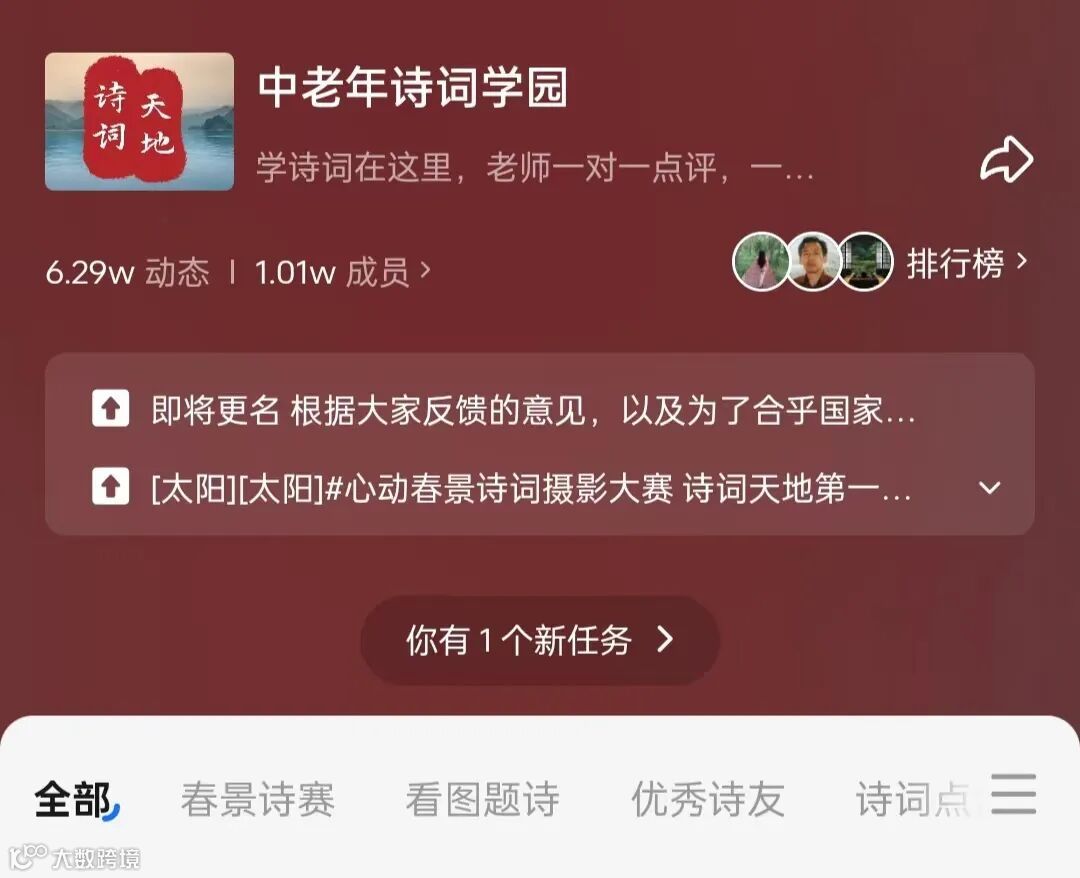Expand pinned posts with the down chevron
Screen dimensions: 1080x878
990,488
